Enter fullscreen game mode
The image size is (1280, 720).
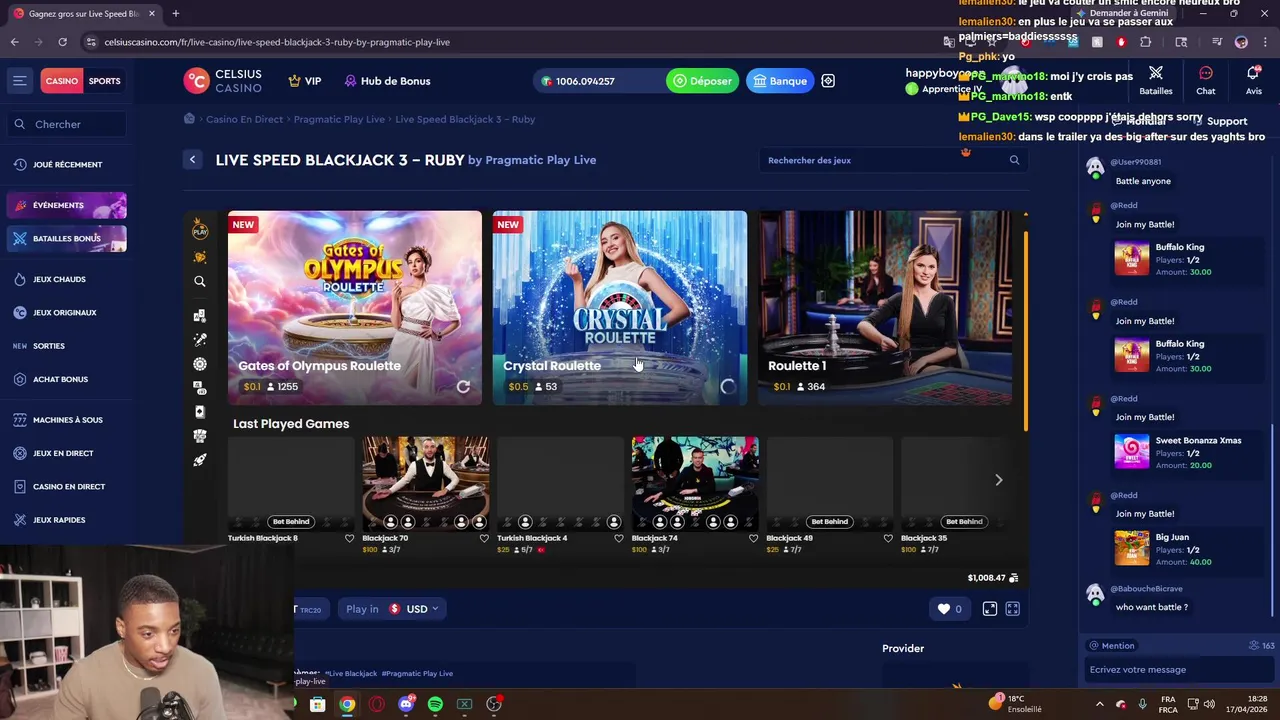tap(1013, 609)
